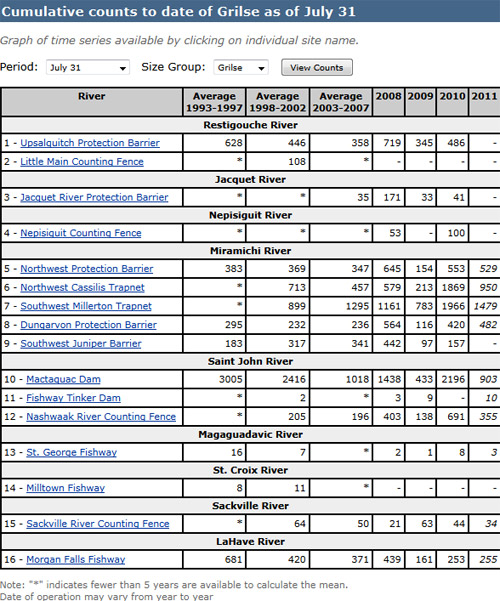Click the Southwest Millerton Trapnet link
The image size is (500, 601).
(86, 306)
